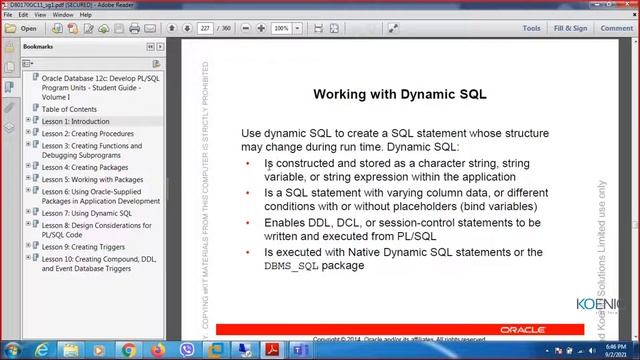Open the zoom percentage dropdown arrow

click(x=298, y=28)
